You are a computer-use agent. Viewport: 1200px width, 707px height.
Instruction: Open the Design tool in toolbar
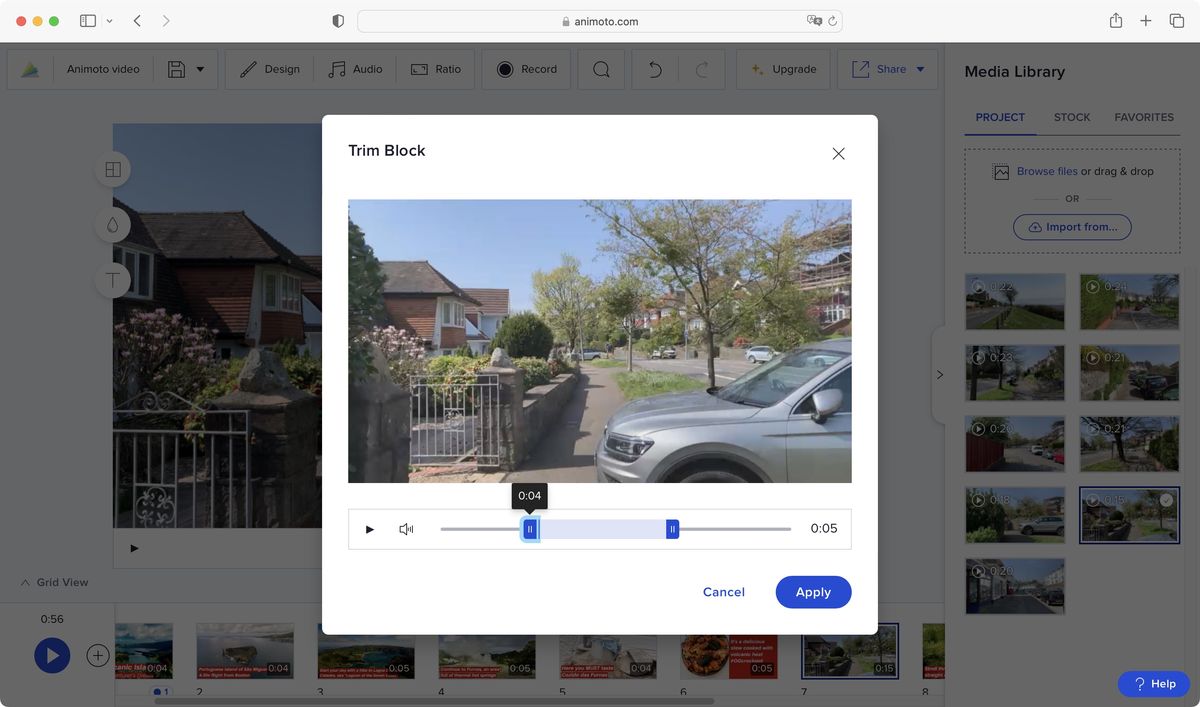[270, 69]
